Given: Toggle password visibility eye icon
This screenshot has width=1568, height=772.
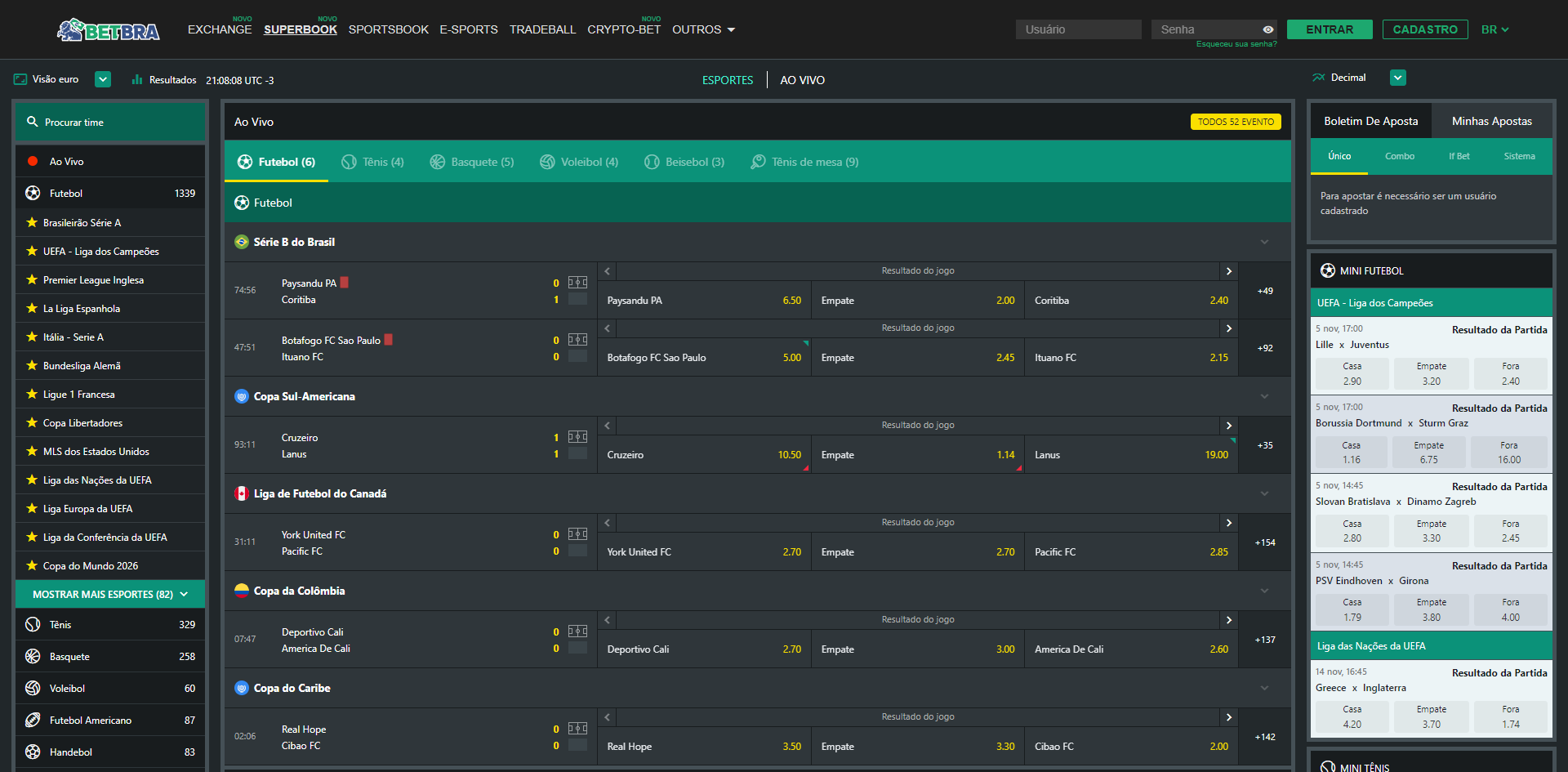Looking at the screenshot, I should [x=1268, y=29].
